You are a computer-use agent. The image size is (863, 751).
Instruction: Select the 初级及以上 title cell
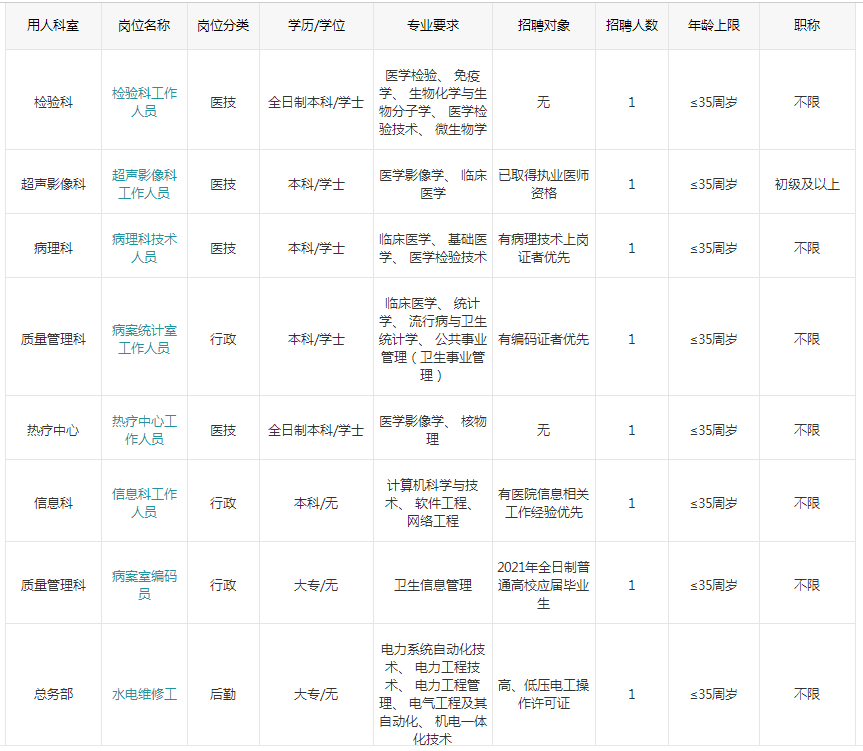[x=807, y=184]
